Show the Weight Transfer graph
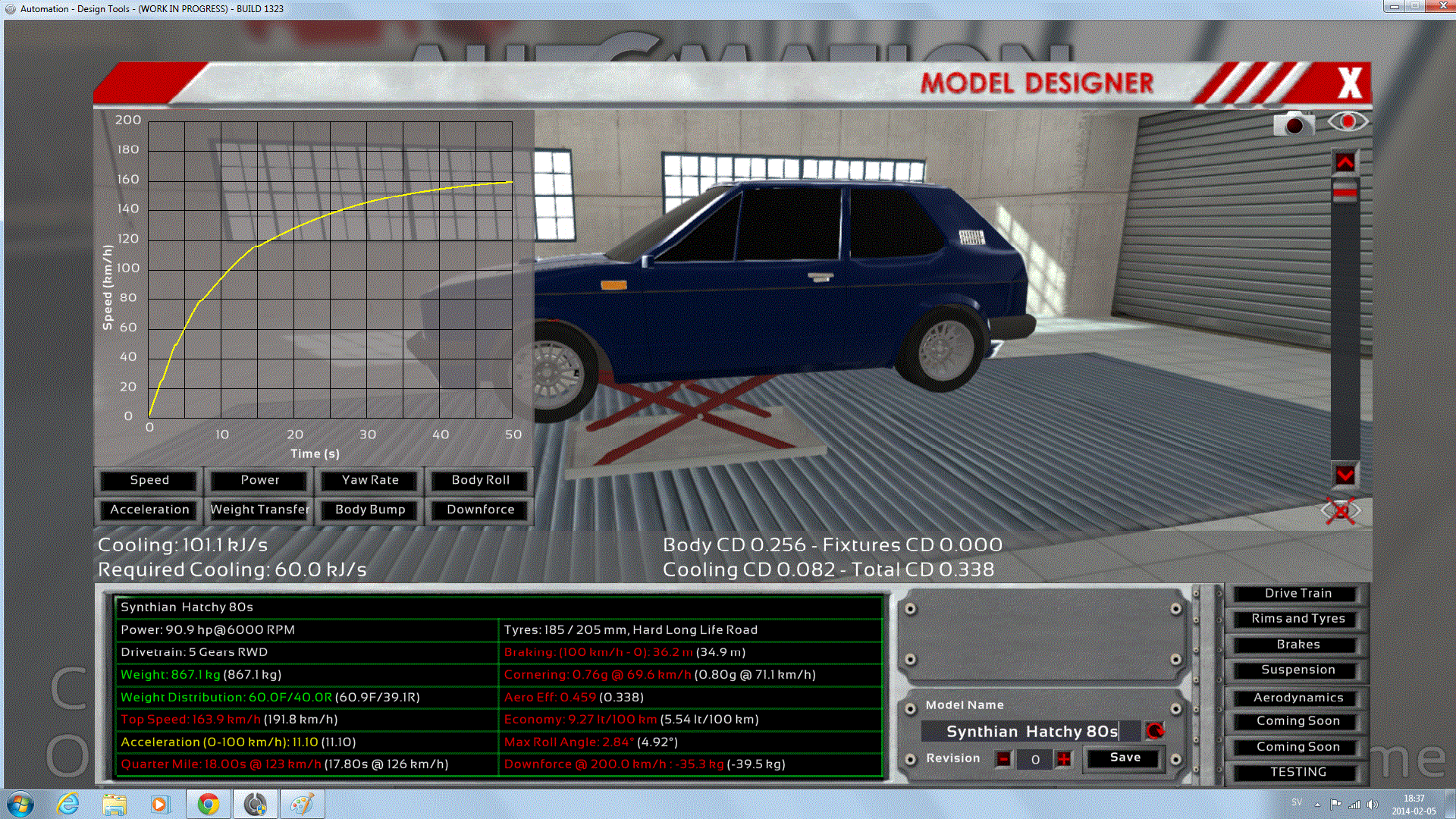 pyautogui.click(x=260, y=510)
